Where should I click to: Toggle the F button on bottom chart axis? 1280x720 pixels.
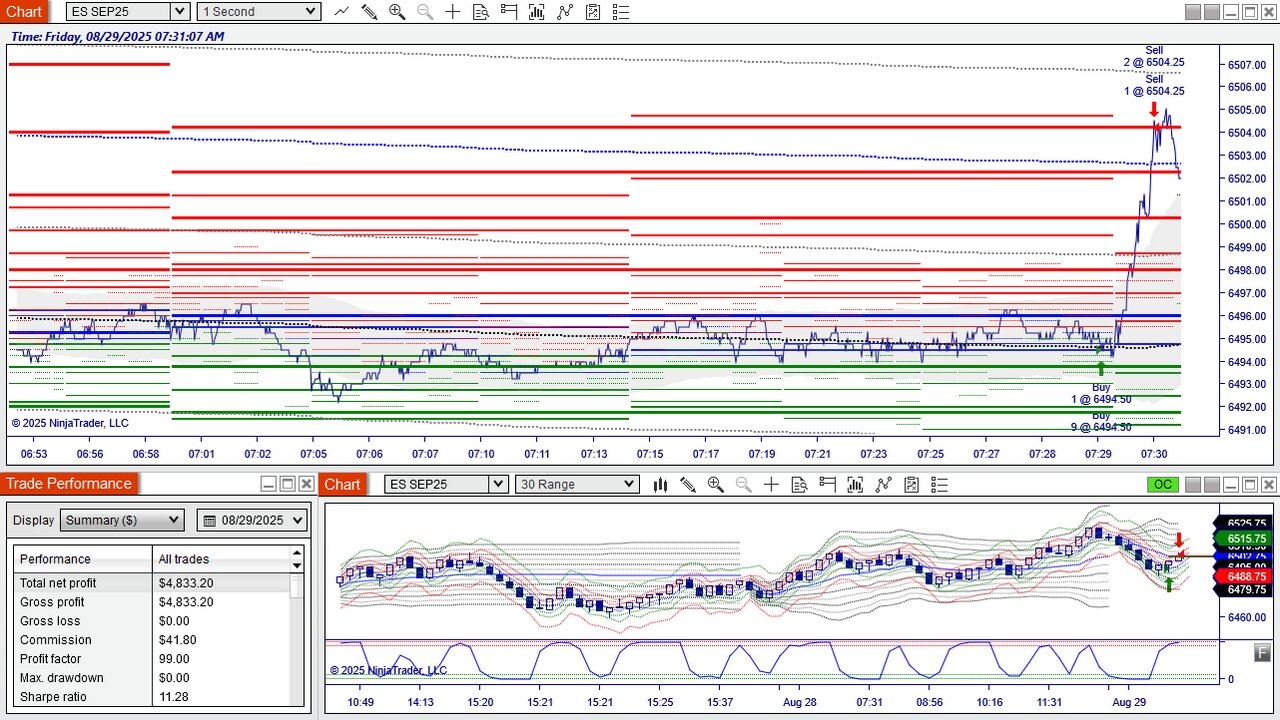tap(1263, 652)
